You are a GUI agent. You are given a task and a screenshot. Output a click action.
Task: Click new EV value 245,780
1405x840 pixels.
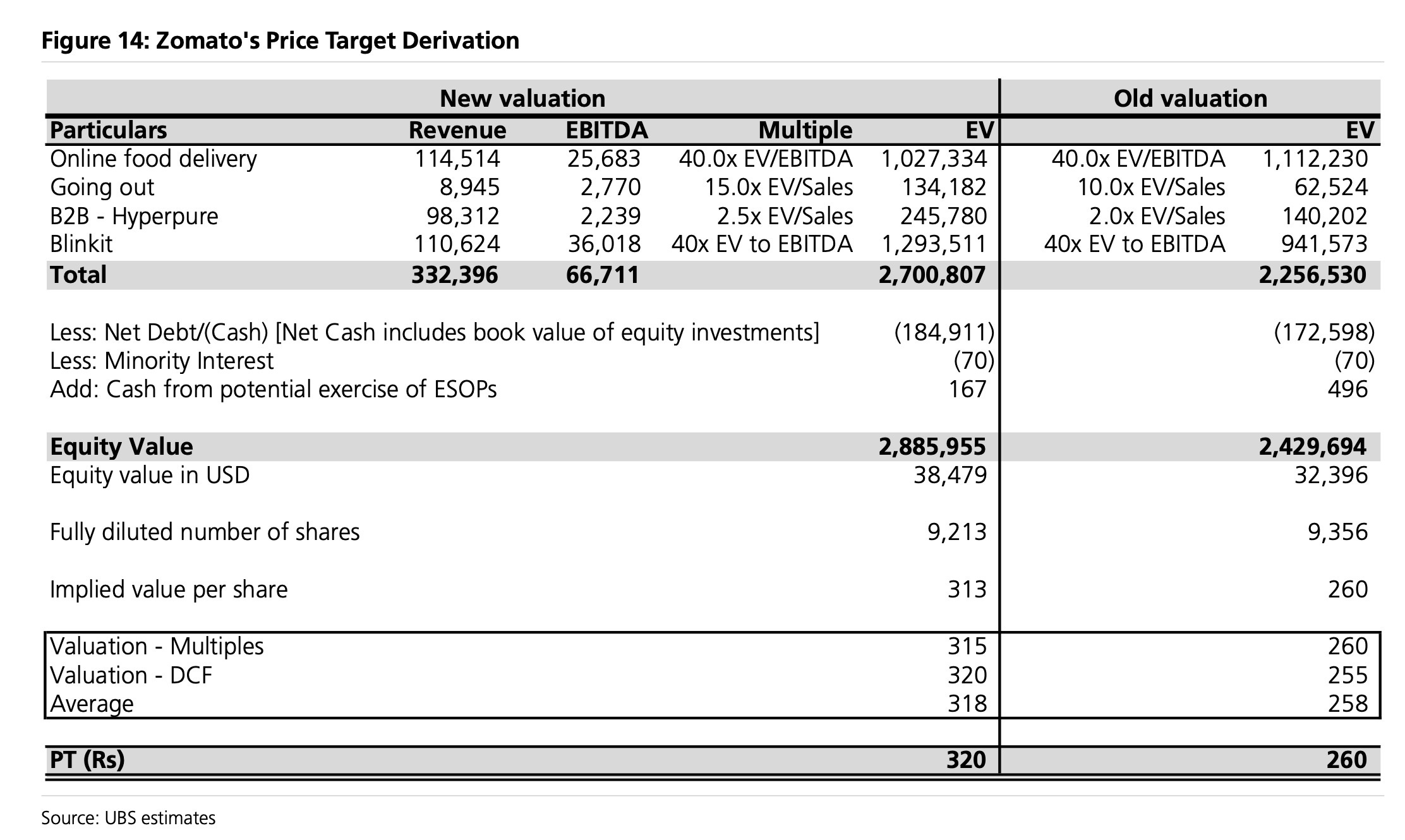944,216
